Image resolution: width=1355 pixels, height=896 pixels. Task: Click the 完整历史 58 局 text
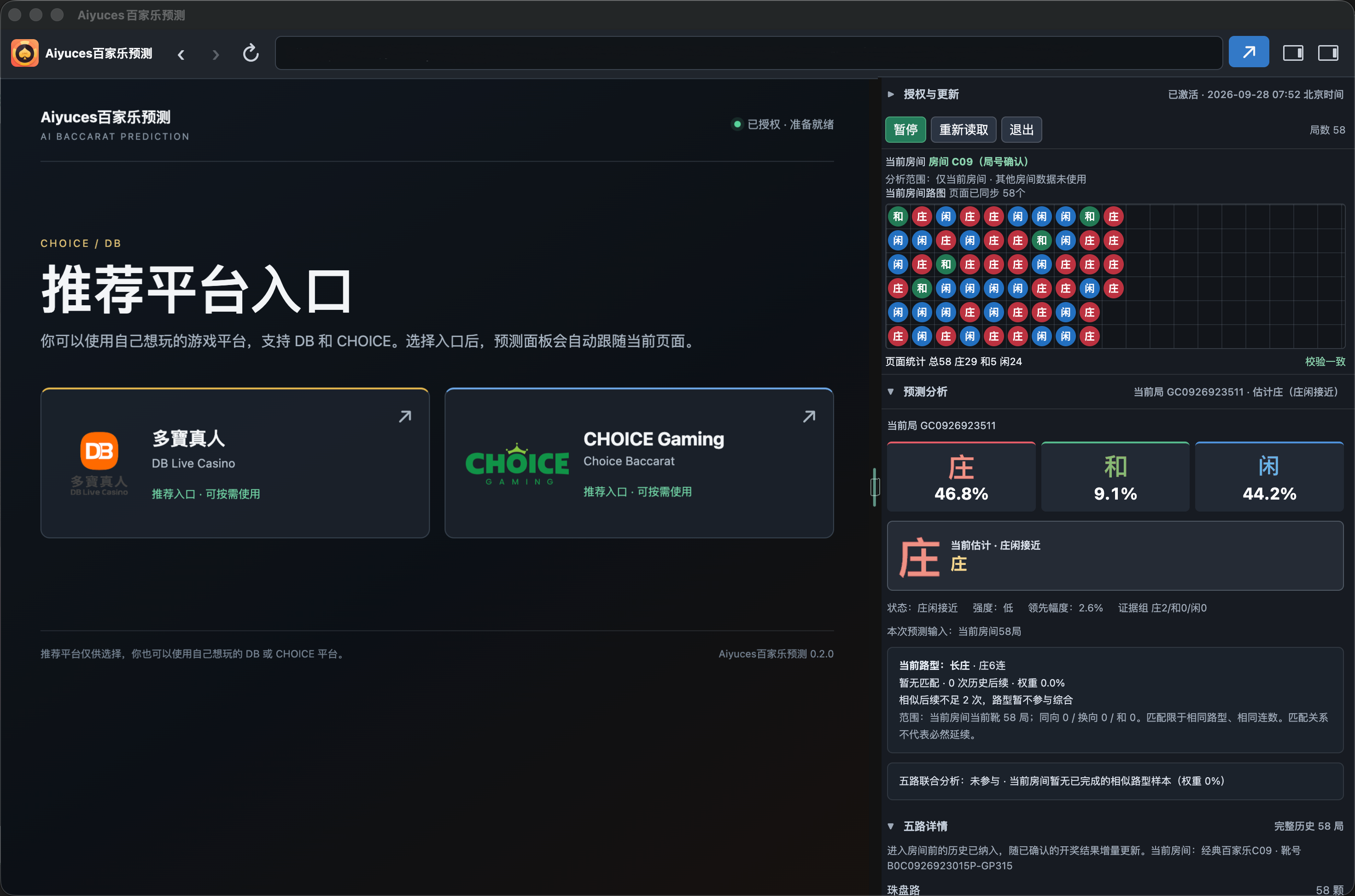click(x=1308, y=826)
